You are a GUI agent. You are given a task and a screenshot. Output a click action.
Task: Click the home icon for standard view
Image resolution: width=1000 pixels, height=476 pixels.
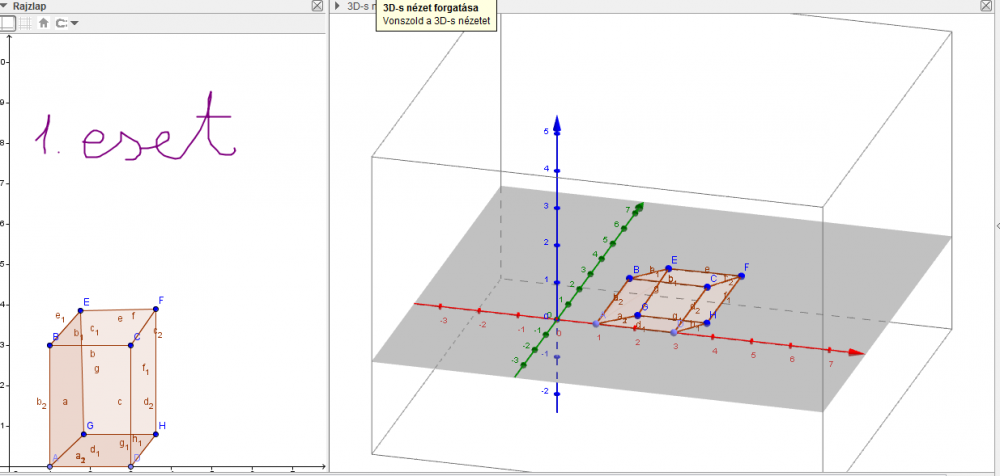coord(43,22)
